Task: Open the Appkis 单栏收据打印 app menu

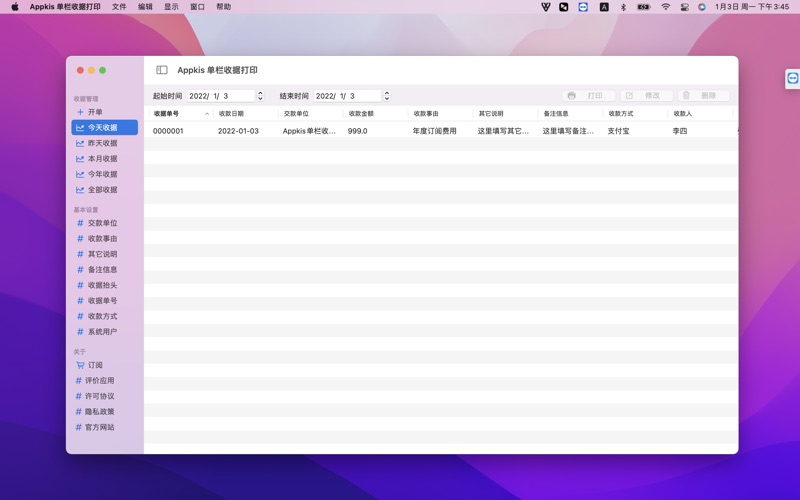Action: click(x=65, y=7)
